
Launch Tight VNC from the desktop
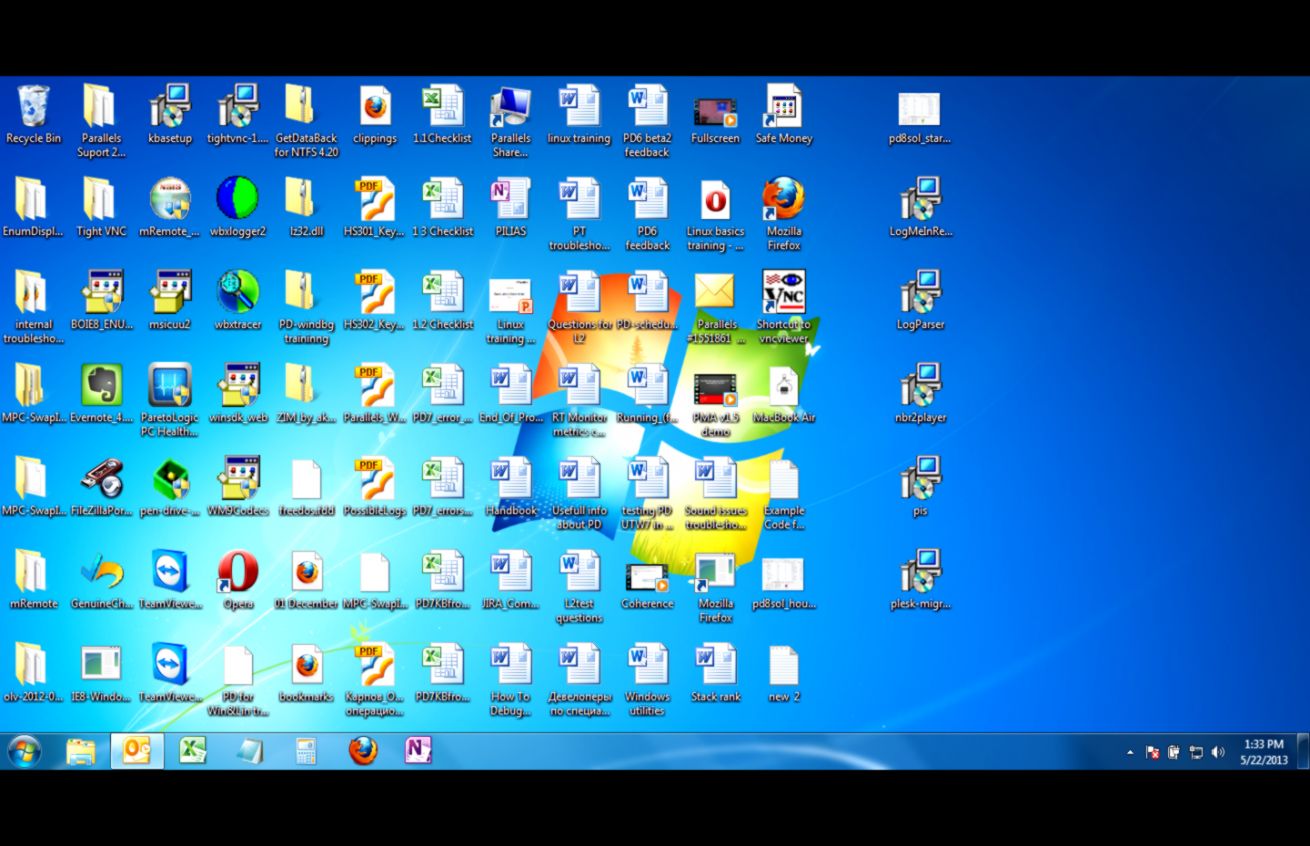pyautogui.click(x=100, y=200)
